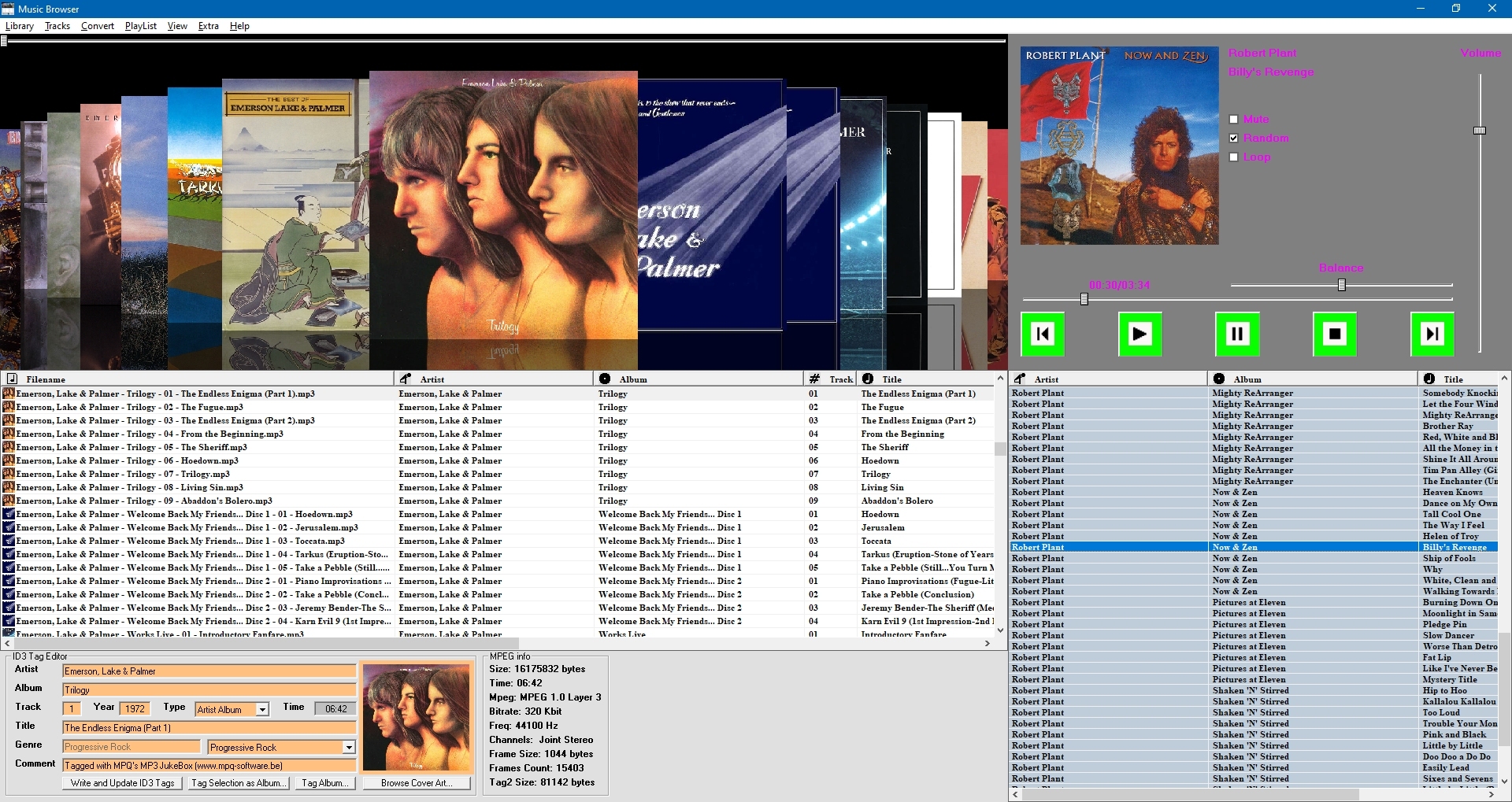Stop playback of Billy's Revenge

coord(1335,334)
